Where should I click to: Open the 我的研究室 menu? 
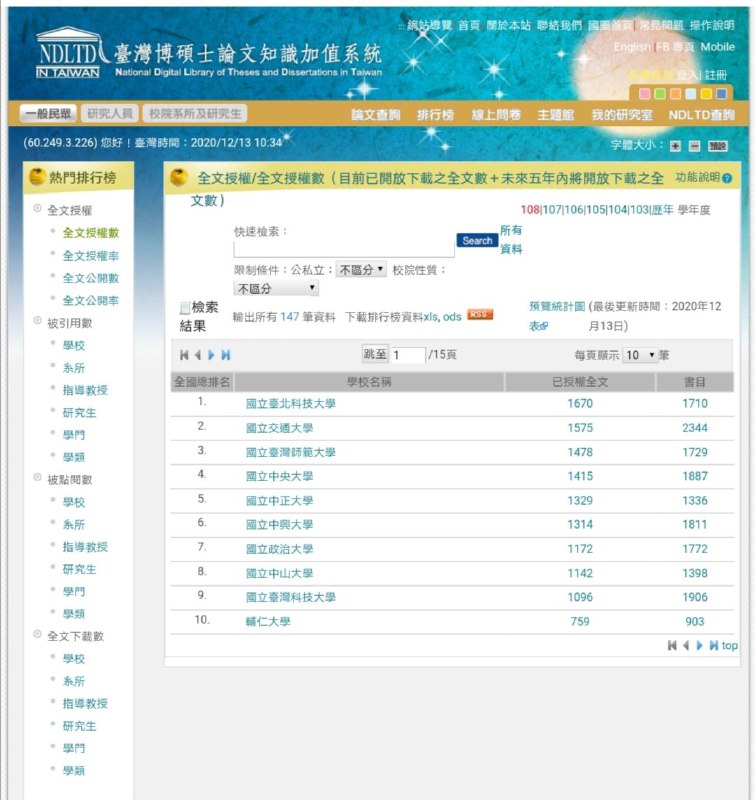click(622, 115)
